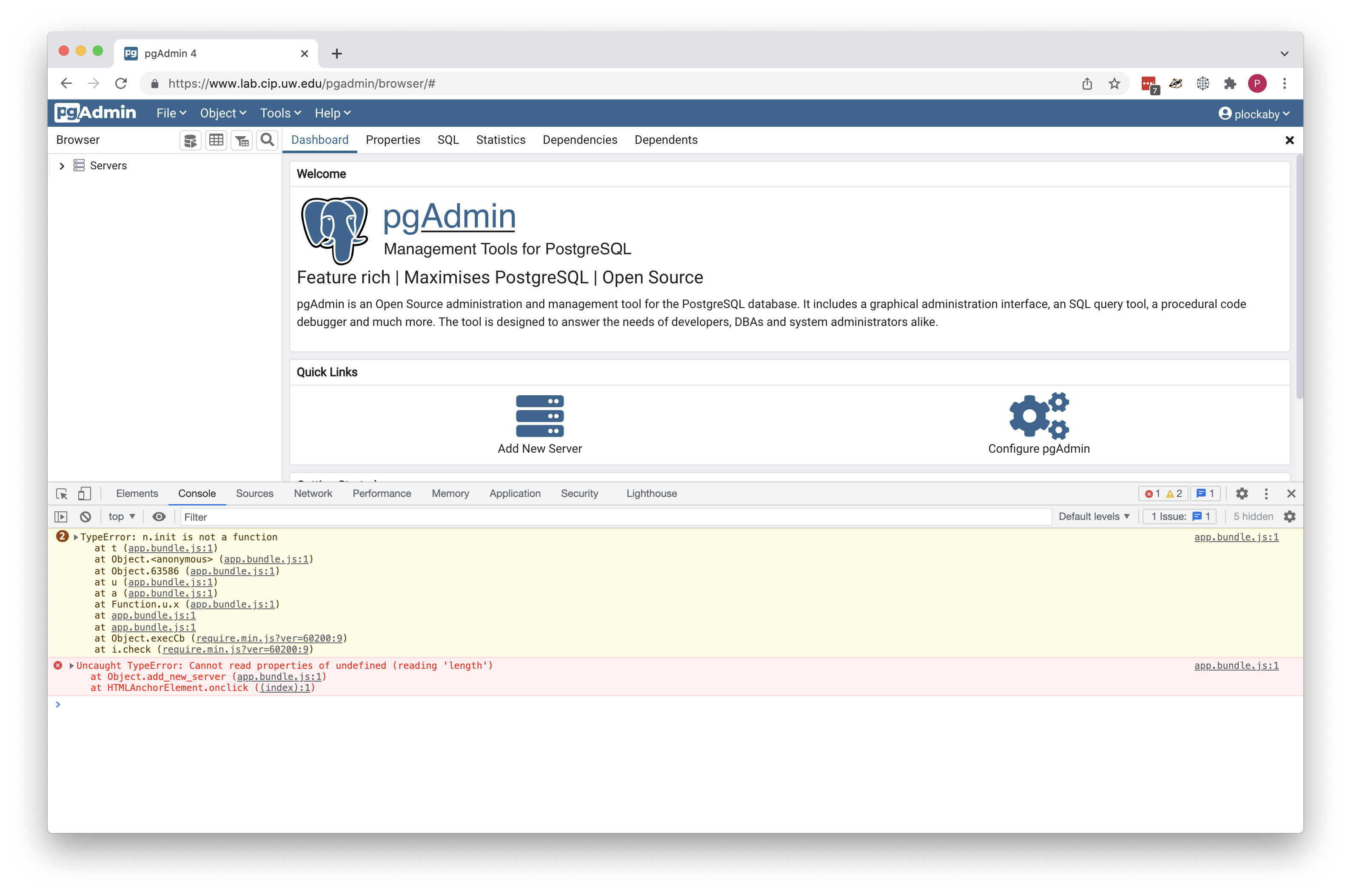Click the live expression eye icon

point(159,516)
